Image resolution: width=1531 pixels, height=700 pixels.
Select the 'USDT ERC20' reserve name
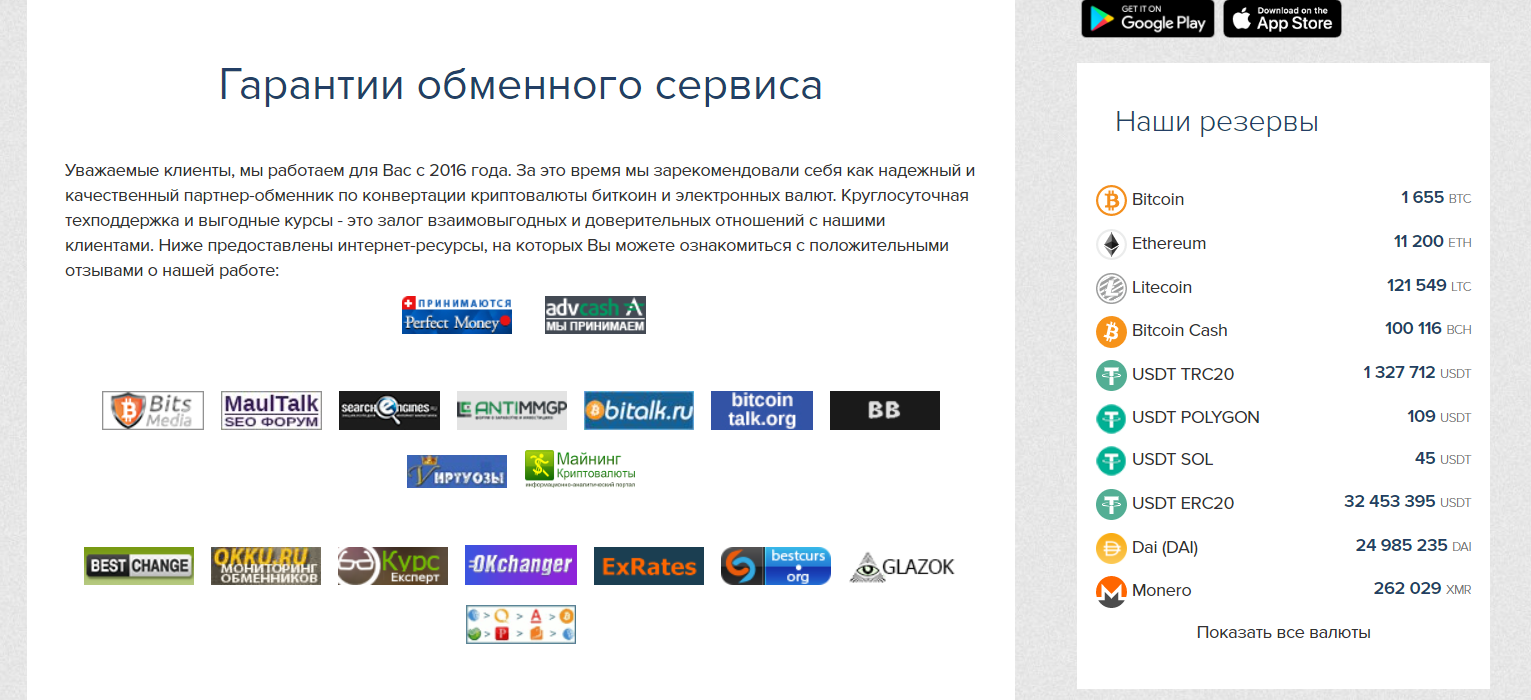pyautogui.click(x=1183, y=504)
